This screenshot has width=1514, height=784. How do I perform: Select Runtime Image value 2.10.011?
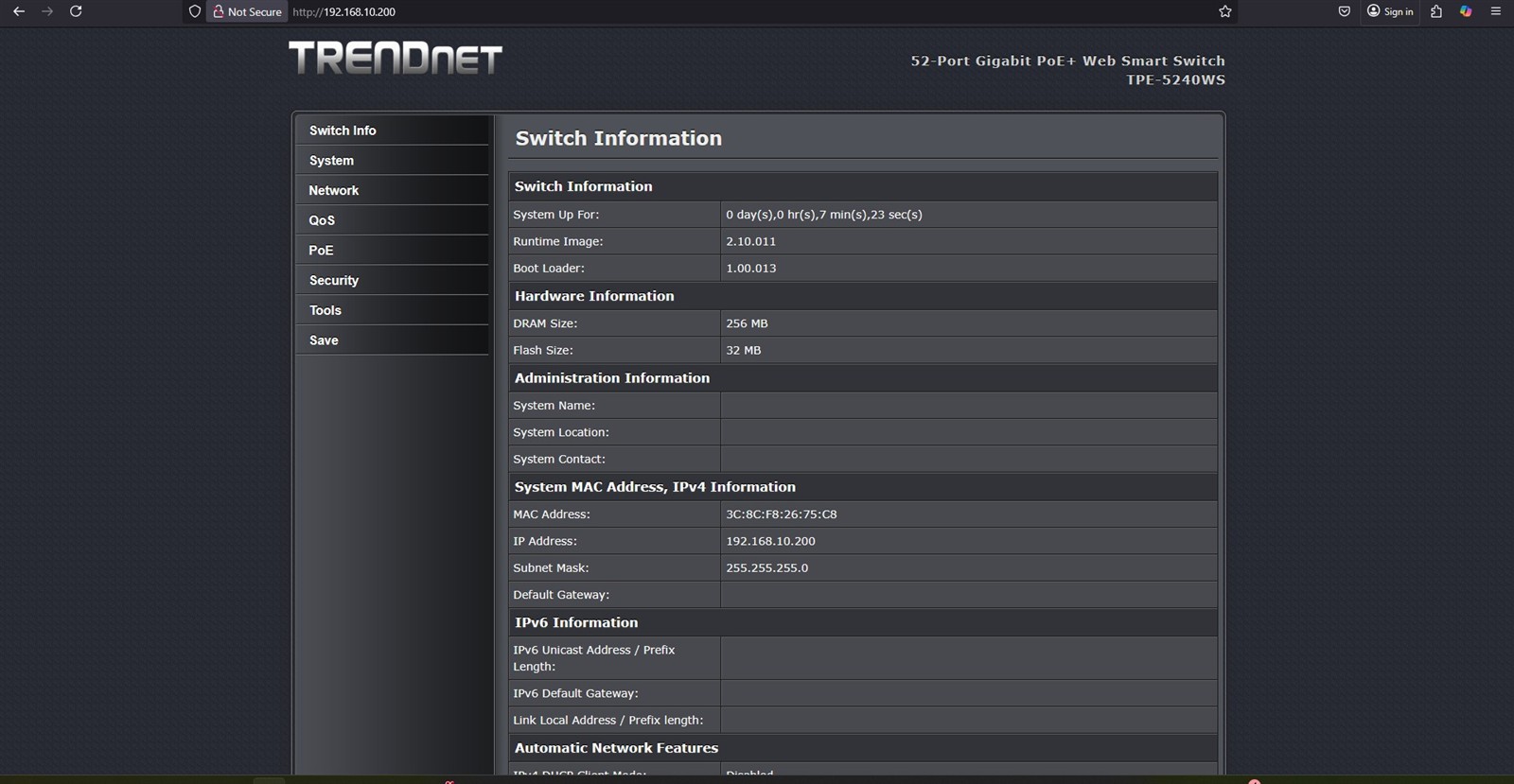coord(750,241)
